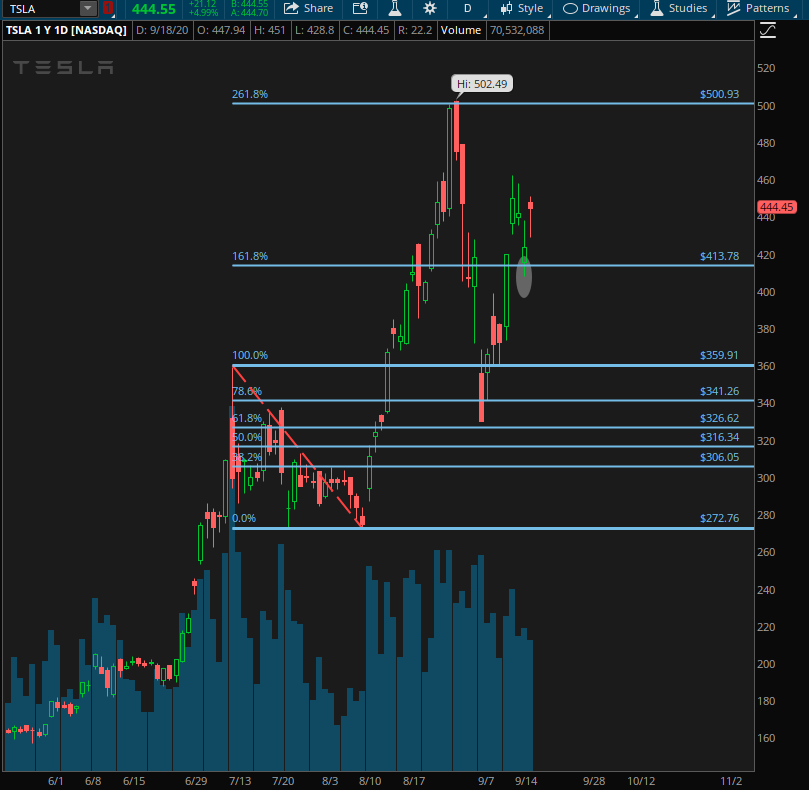The image size is (809, 790).
Task: Open the Studies menu
Action: (678, 8)
